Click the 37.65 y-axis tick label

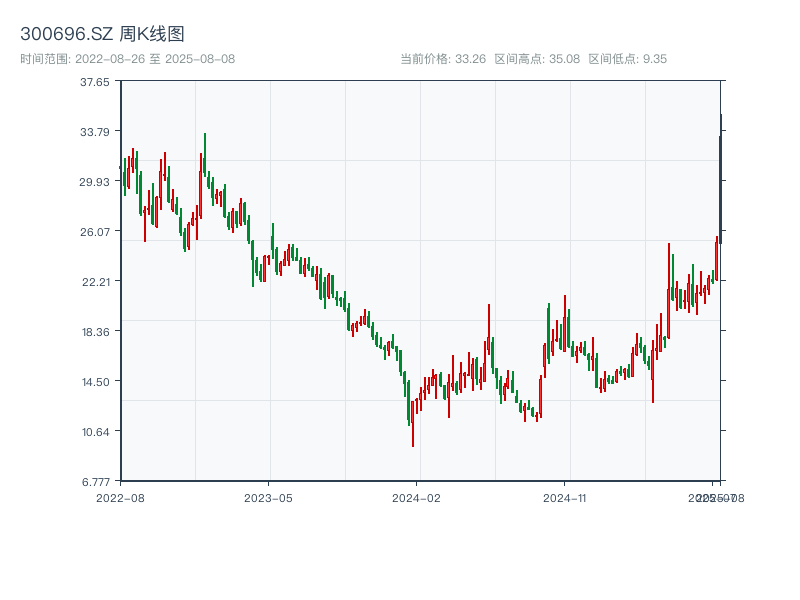coord(95,82)
